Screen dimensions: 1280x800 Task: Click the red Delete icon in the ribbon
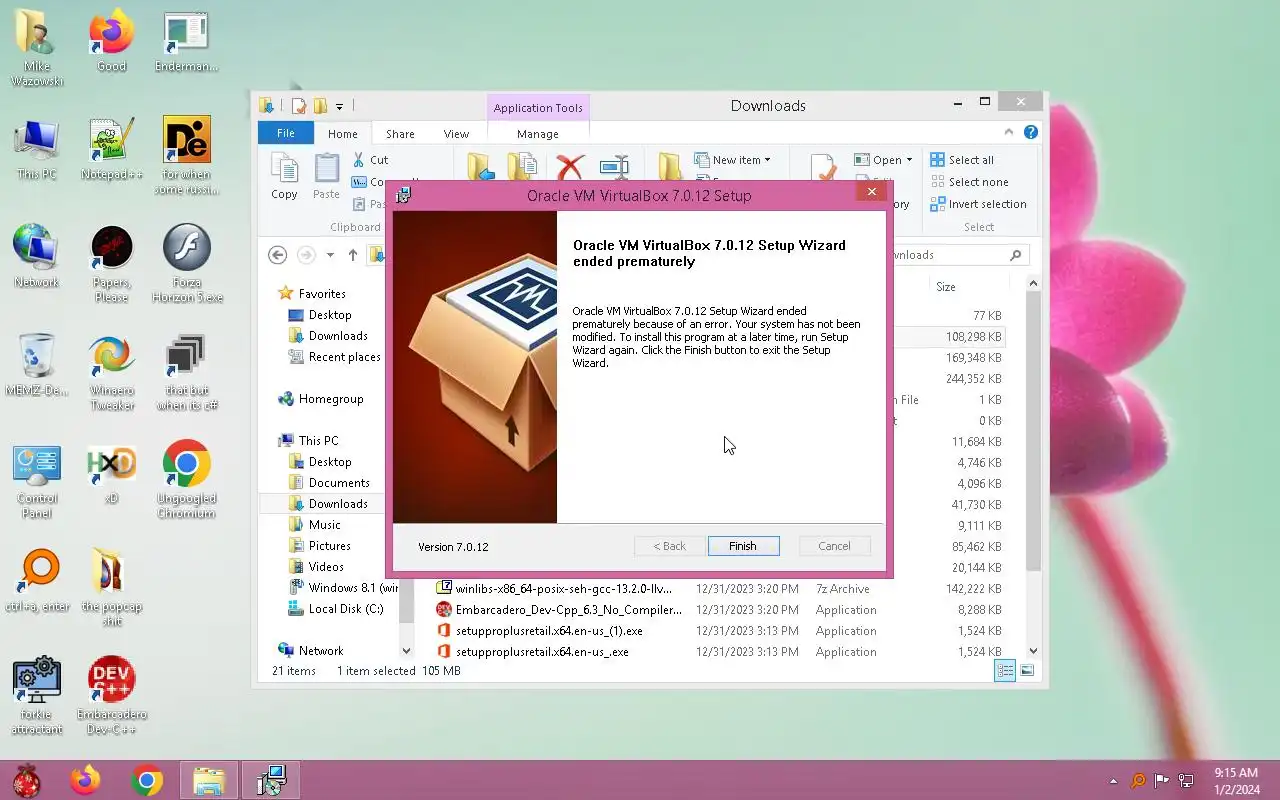tap(570, 168)
